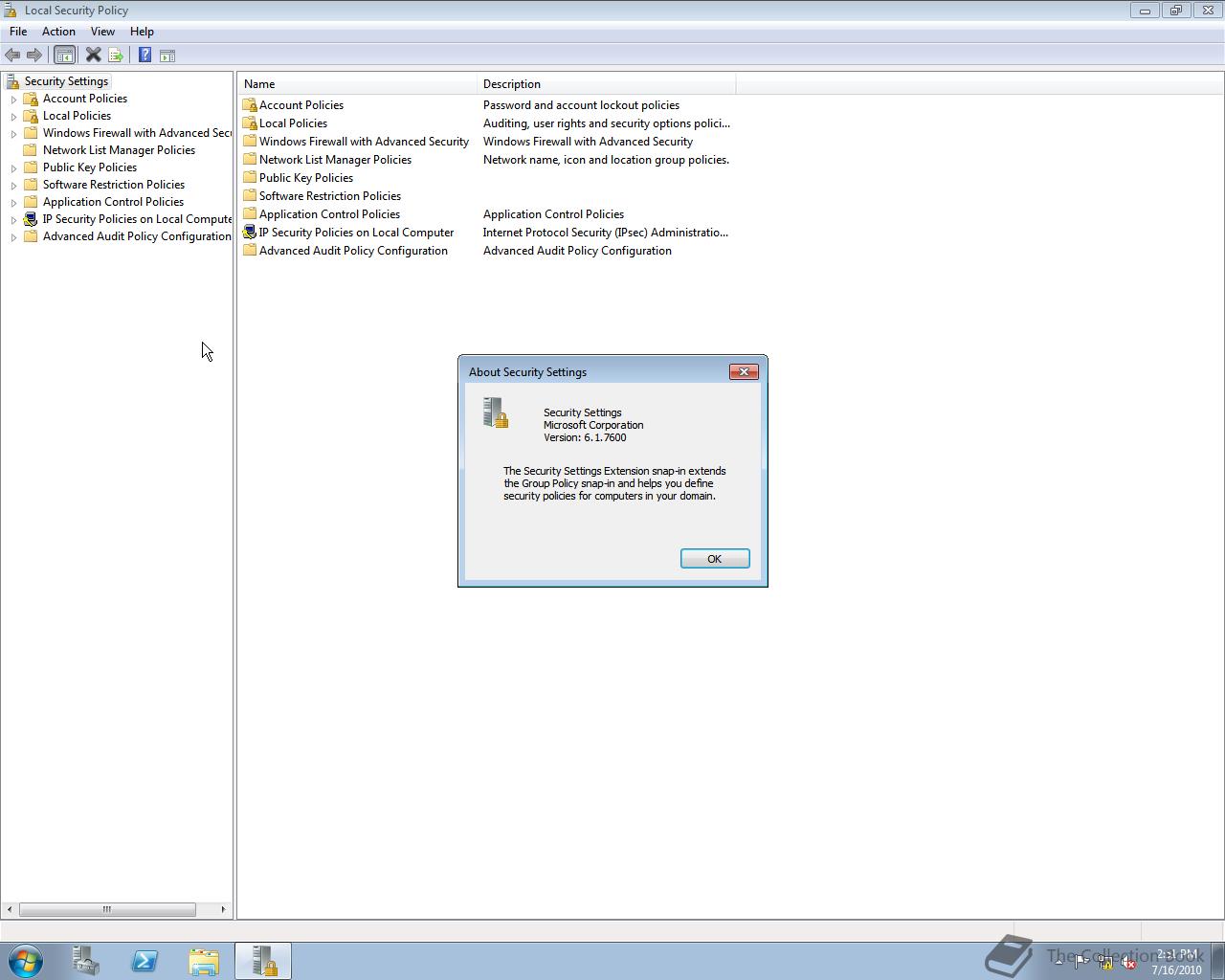Click the Public Key Policies folder icon in the list pane
The height and width of the screenshot is (980, 1225).
coord(250,178)
